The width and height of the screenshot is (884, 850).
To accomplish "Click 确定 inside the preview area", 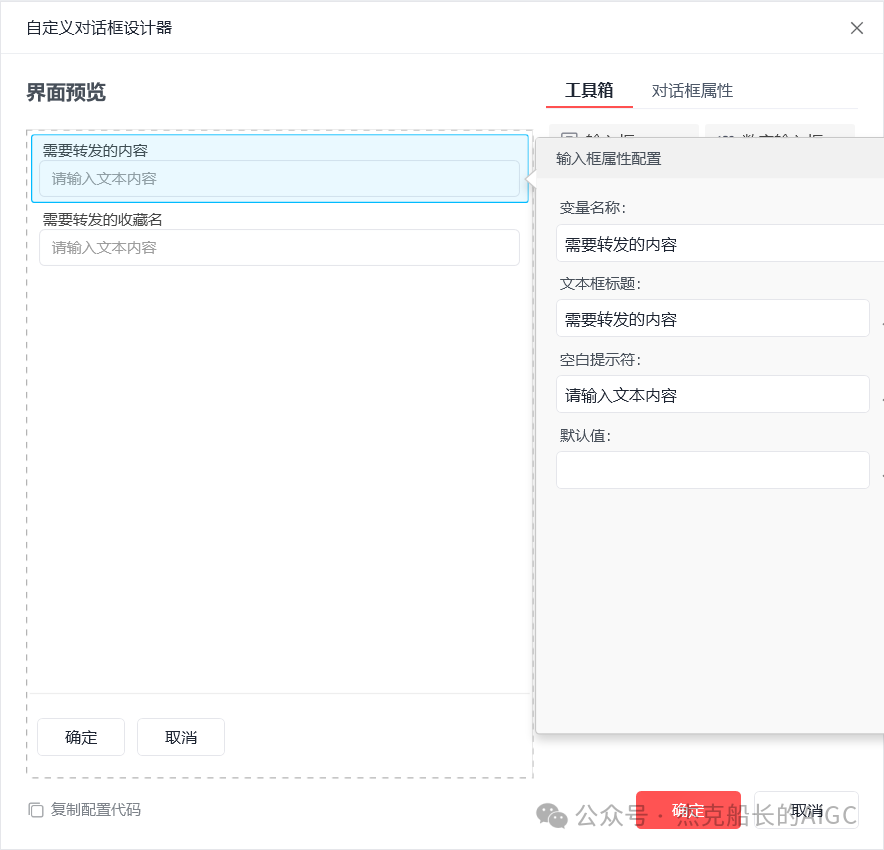I will (x=80, y=737).
